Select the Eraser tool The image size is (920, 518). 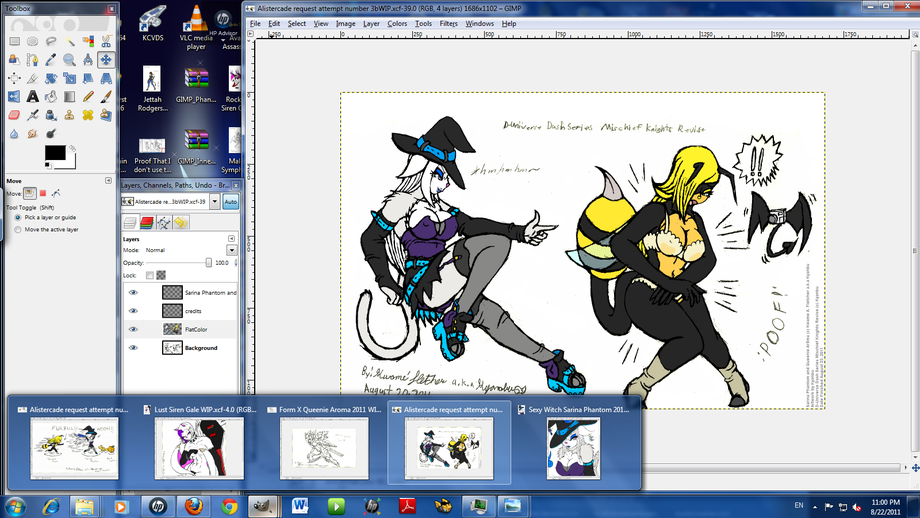(15, 115)
